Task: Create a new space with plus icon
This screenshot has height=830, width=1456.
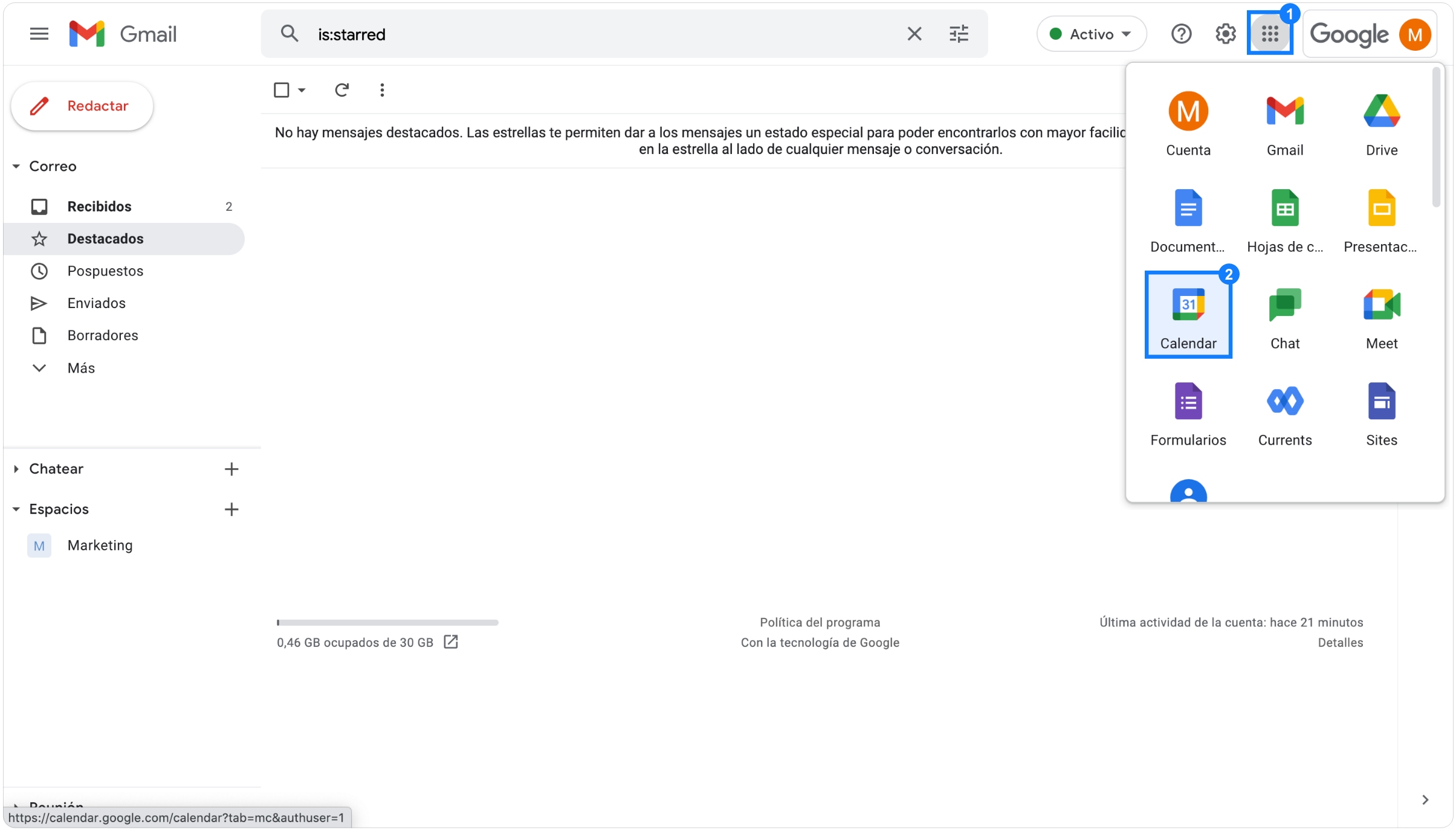Action: 231,509
